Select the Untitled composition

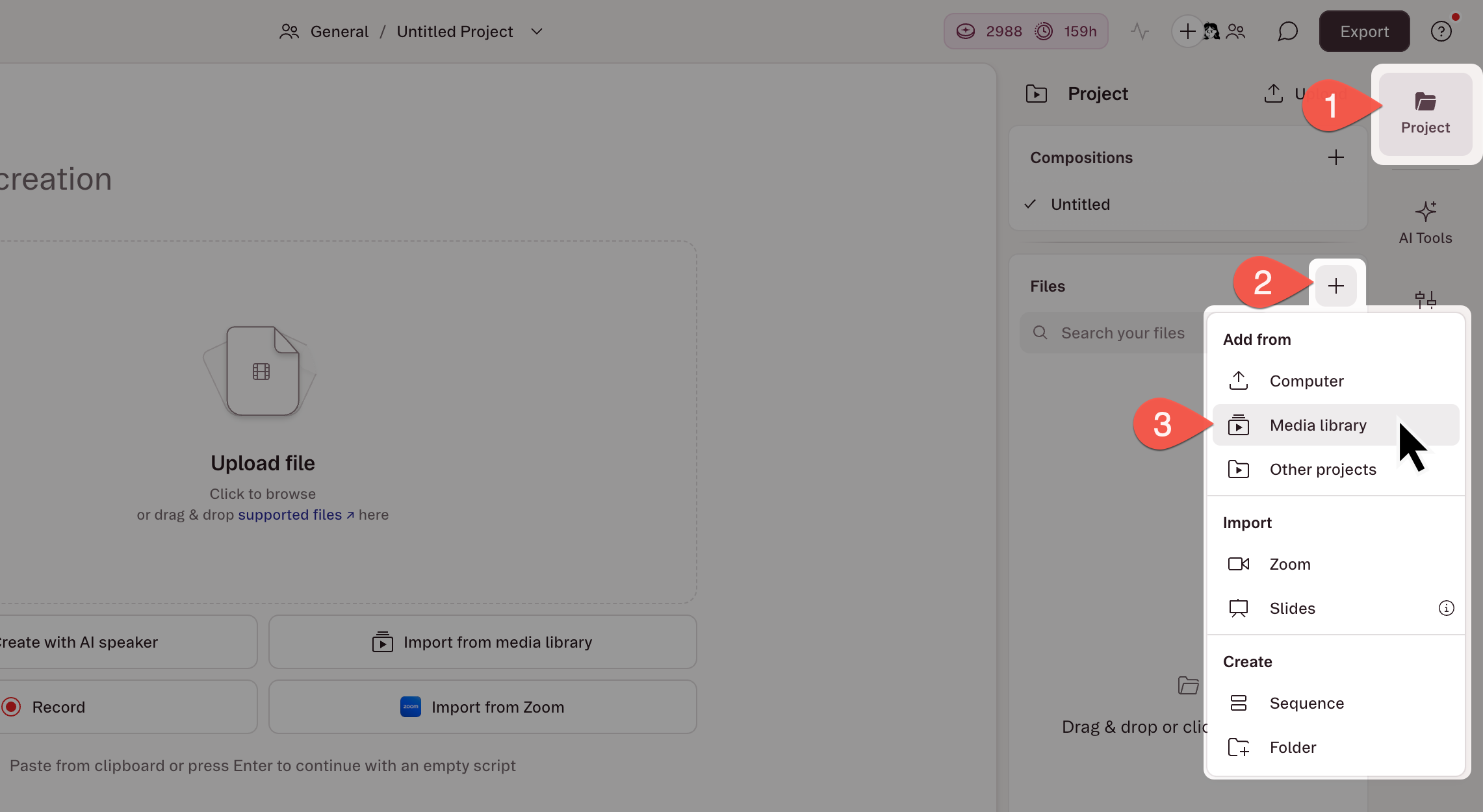[x=1080, y=204]
